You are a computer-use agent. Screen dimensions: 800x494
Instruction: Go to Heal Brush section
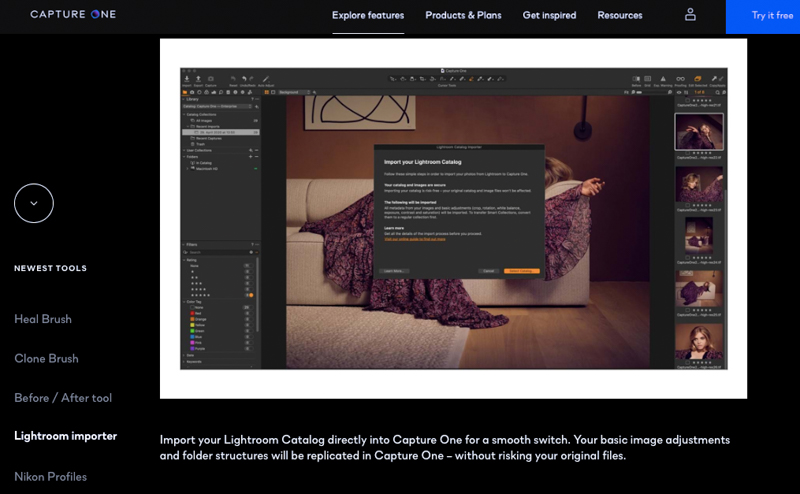[x=43, y=319]
